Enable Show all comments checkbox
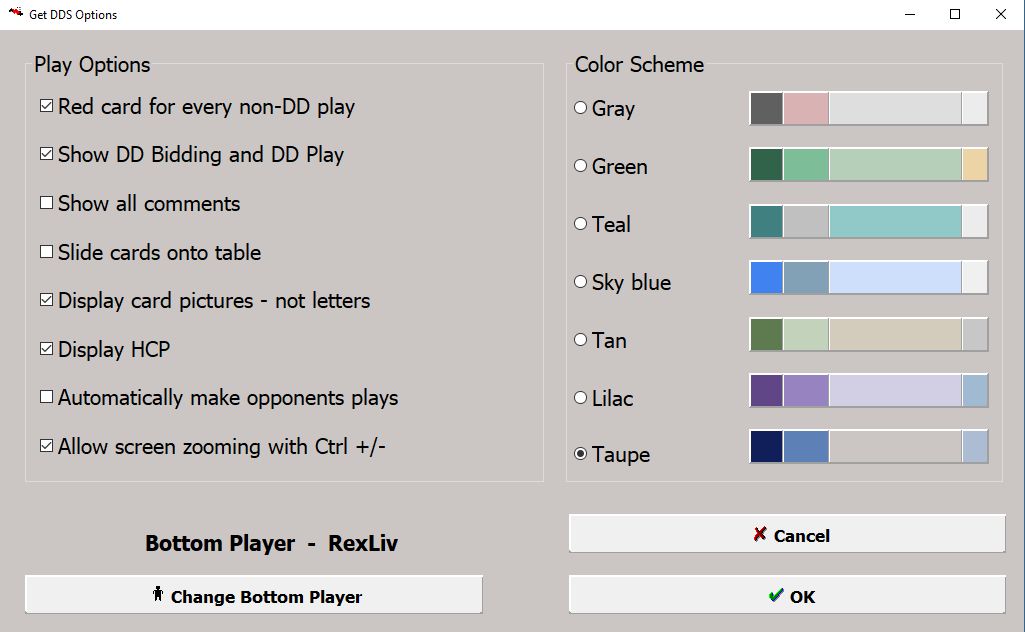Viewport: 1025px width, 632px height. pos(47,203)
